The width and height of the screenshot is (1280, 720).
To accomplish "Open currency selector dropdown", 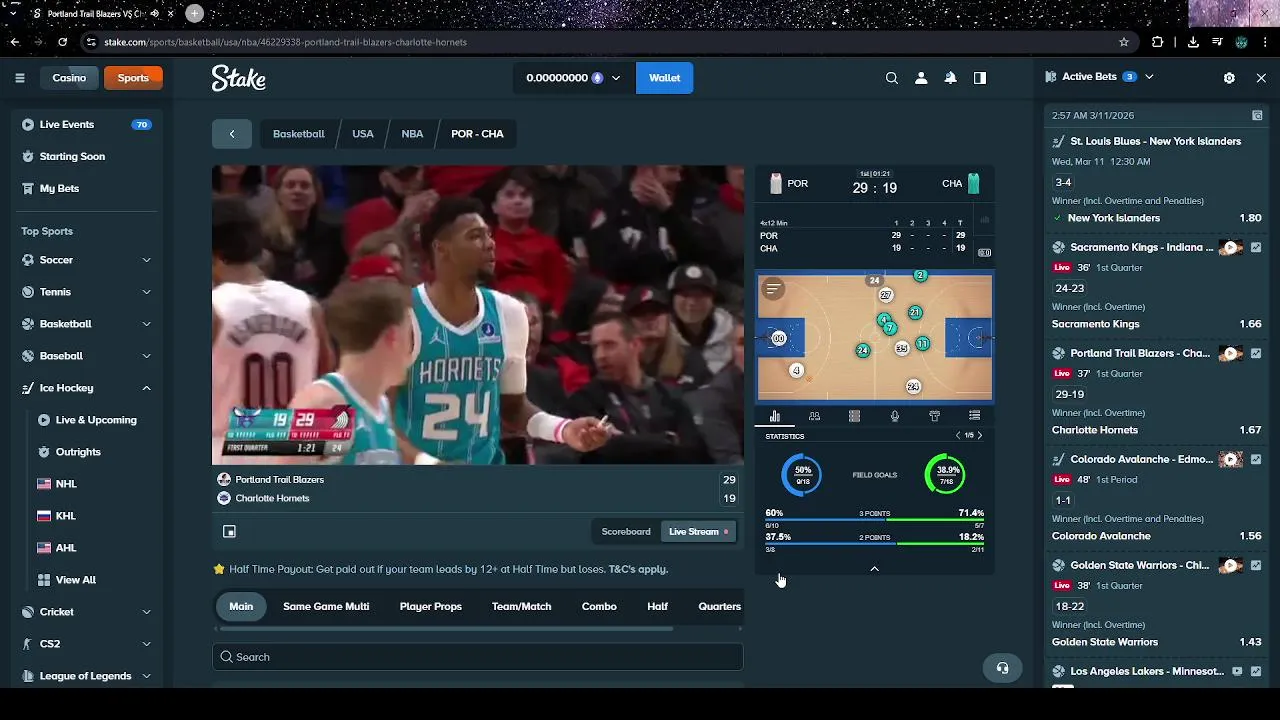I will point(573,78).
